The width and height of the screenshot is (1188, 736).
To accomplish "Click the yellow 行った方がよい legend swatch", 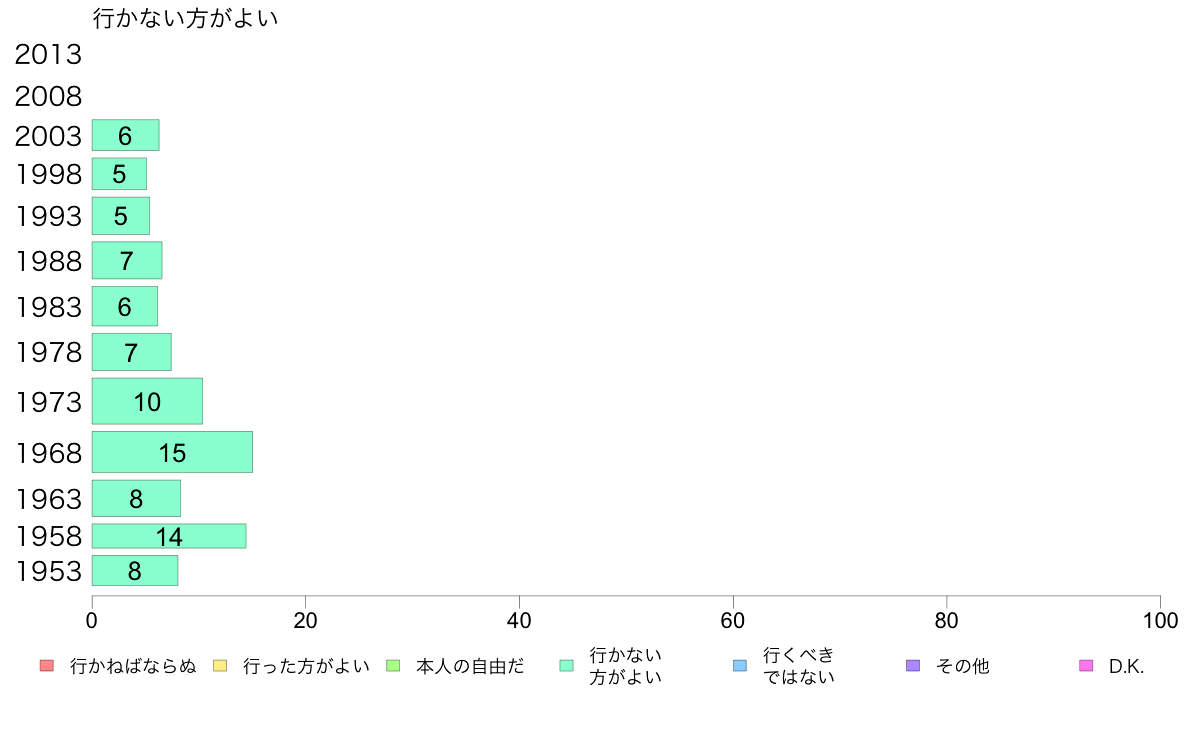I will click(x=220, y=666).
